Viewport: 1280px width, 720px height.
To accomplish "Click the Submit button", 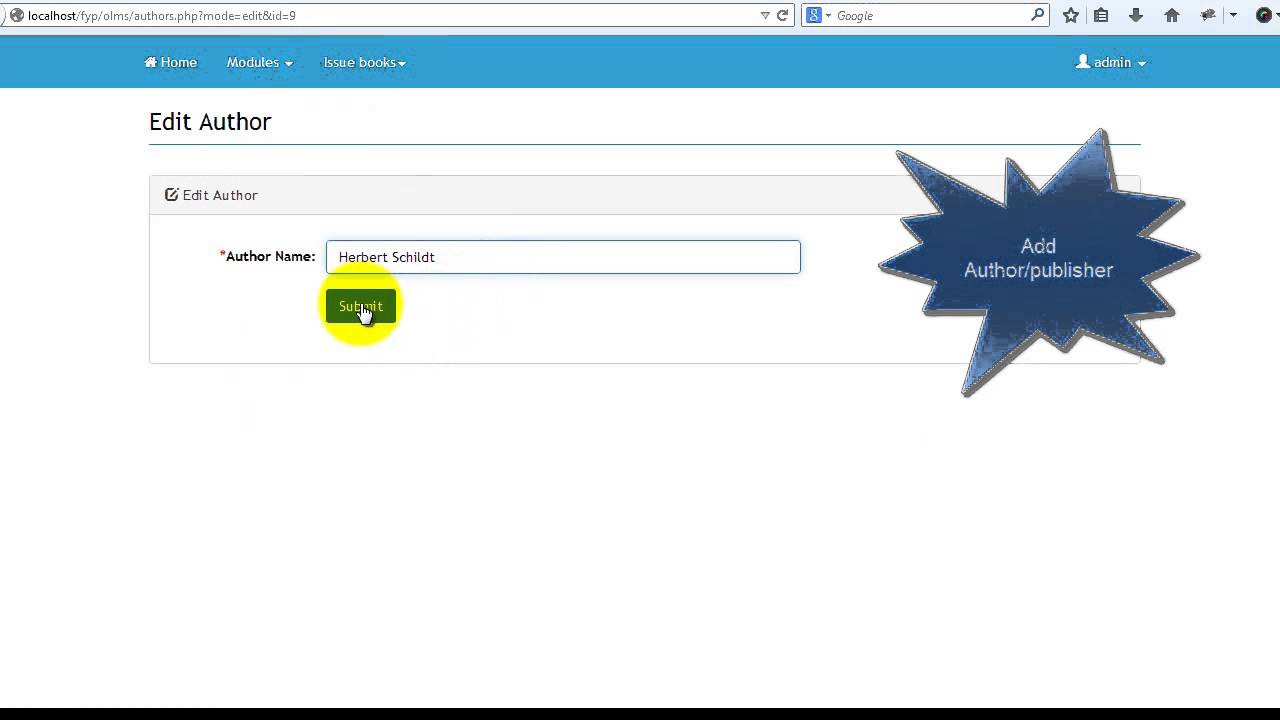I will 360,306.
